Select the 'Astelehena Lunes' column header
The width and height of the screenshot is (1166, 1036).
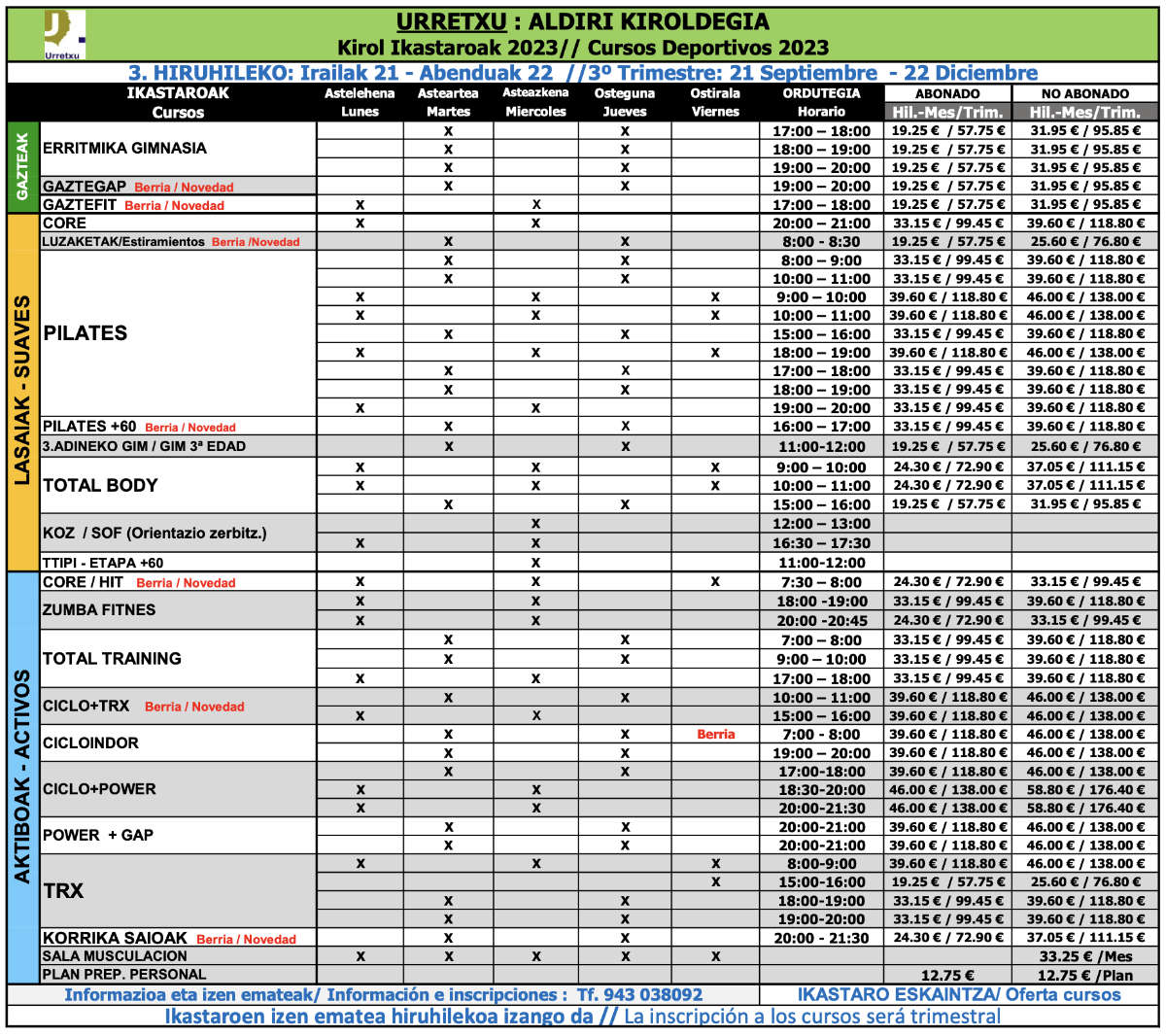click(360, 102)
